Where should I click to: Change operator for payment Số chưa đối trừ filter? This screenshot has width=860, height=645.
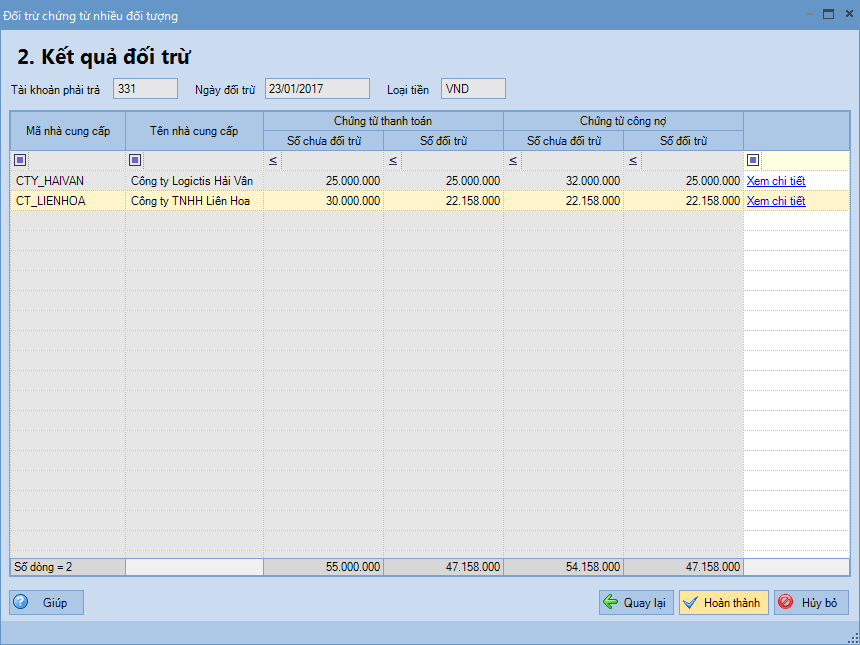click(273, 161)
